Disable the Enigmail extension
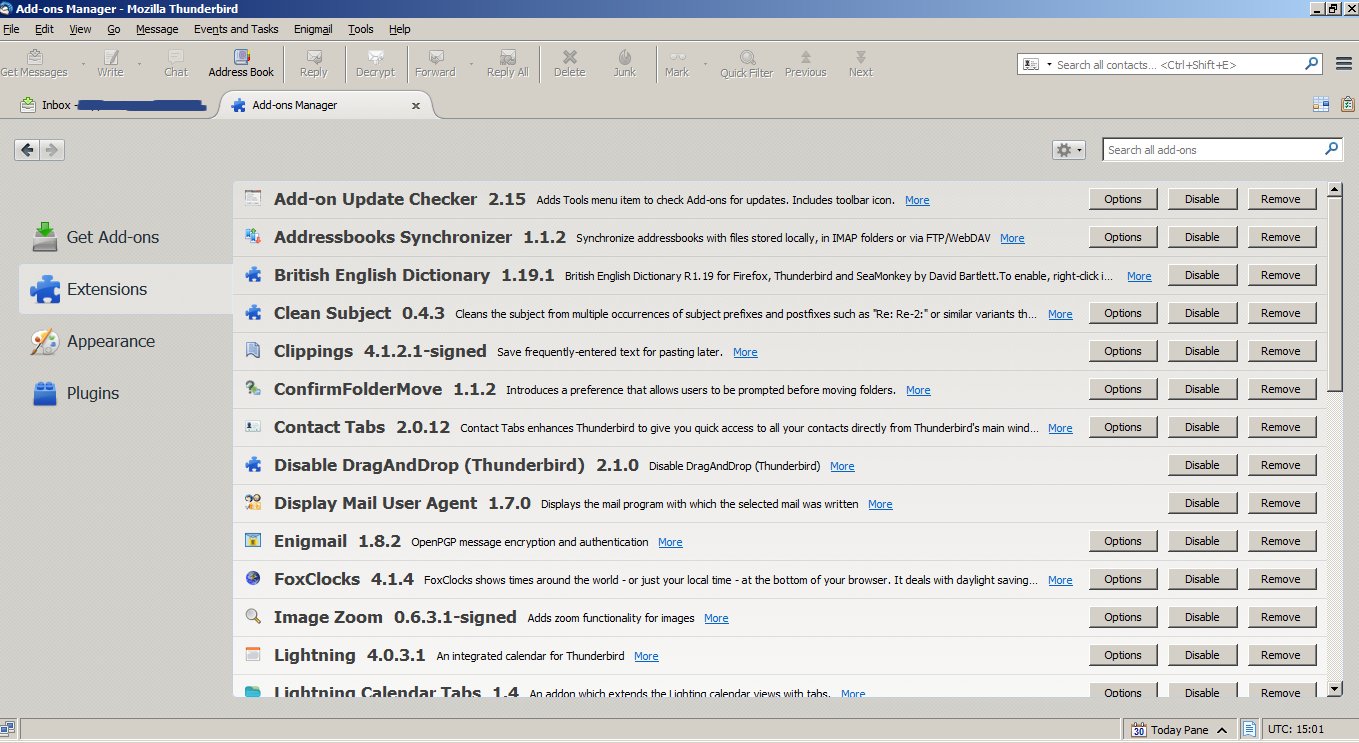The width and height of the screenshot is (1359, 743). click(1202, 541)
